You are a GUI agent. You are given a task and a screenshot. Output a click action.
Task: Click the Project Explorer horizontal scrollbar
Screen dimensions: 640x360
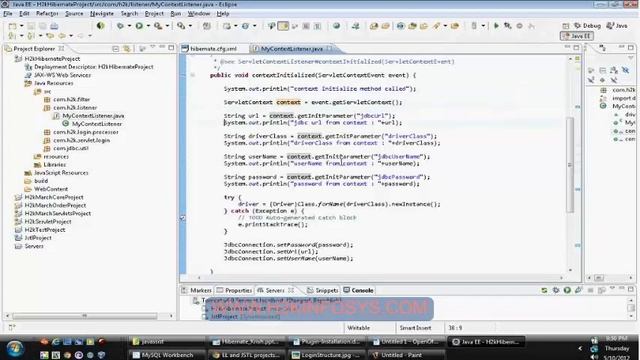tap(84, 316)
